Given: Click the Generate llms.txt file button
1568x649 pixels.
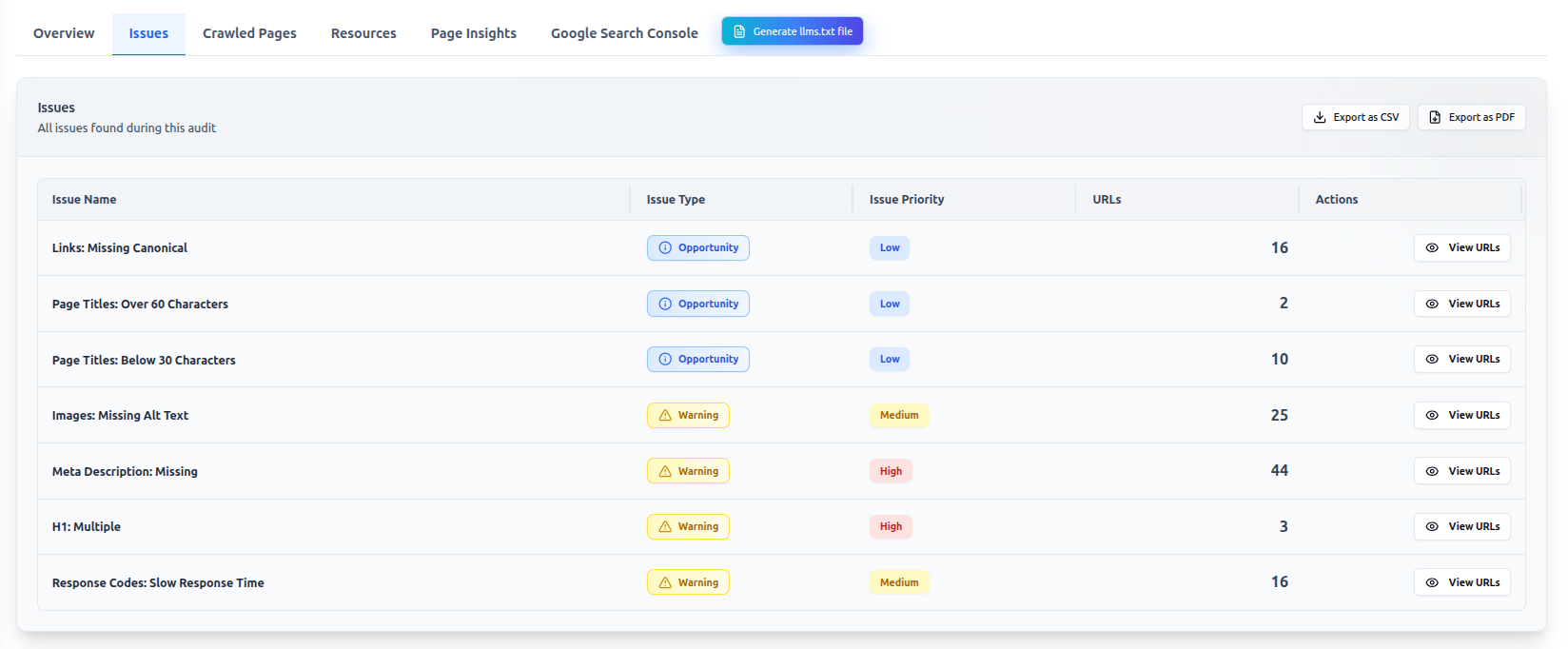Looking at the screenshot, I should coord(792,31).
